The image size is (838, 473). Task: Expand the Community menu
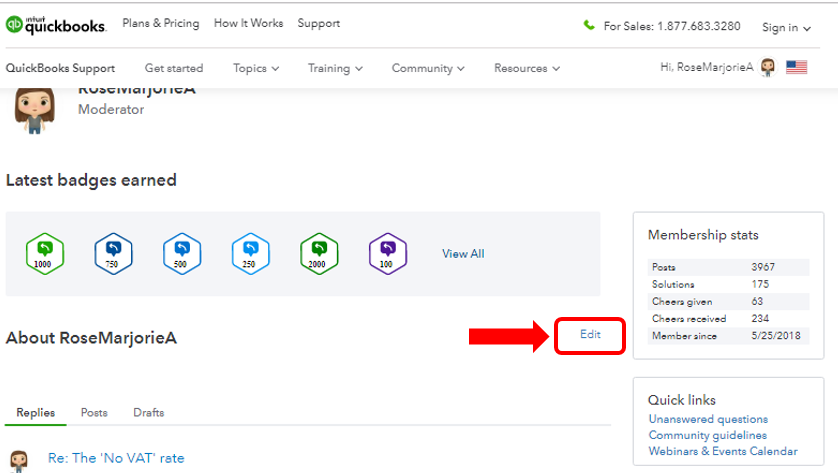(428, 68)
